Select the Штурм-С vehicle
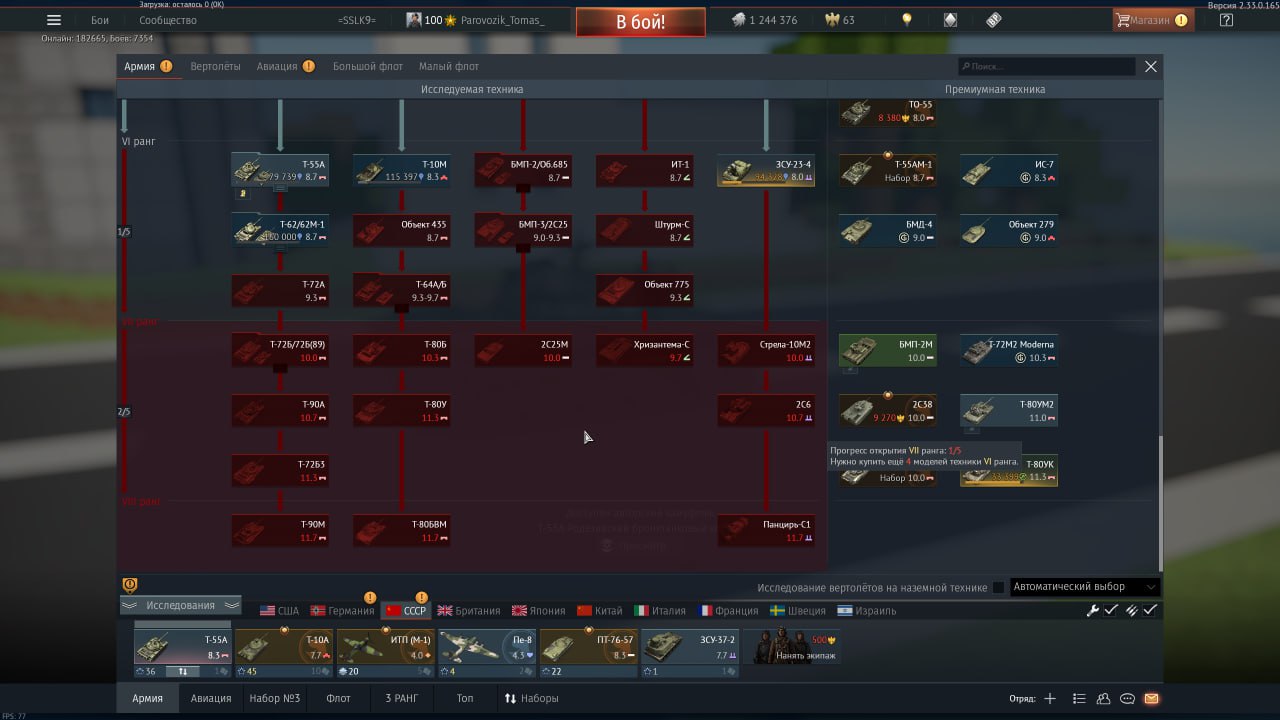 click(645, 230)
